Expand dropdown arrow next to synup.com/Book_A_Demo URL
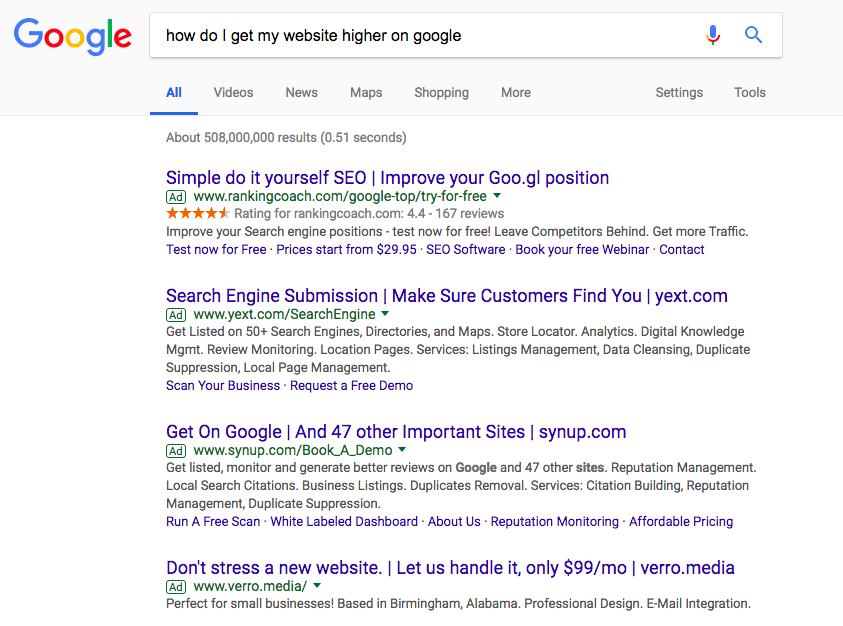Viewport: 843px width, 626px height. 402,450
